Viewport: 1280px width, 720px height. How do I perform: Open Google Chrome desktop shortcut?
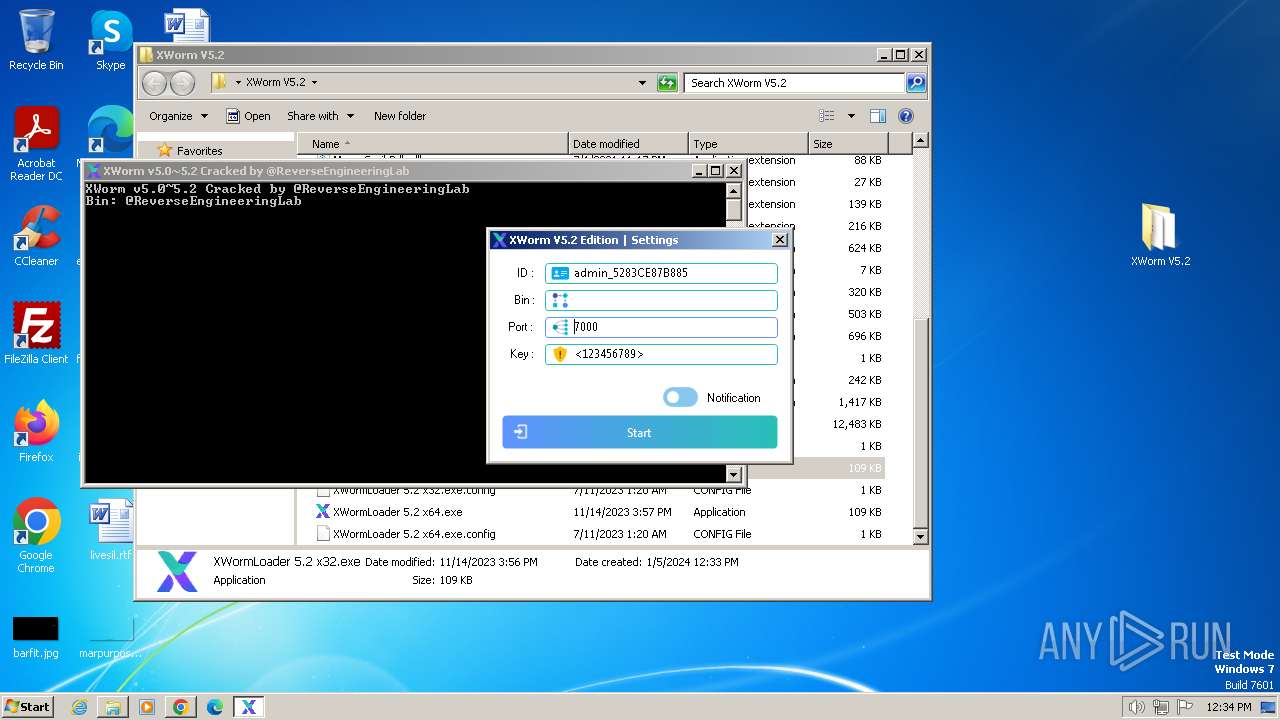pyautogui.click(x=36, y=535)
